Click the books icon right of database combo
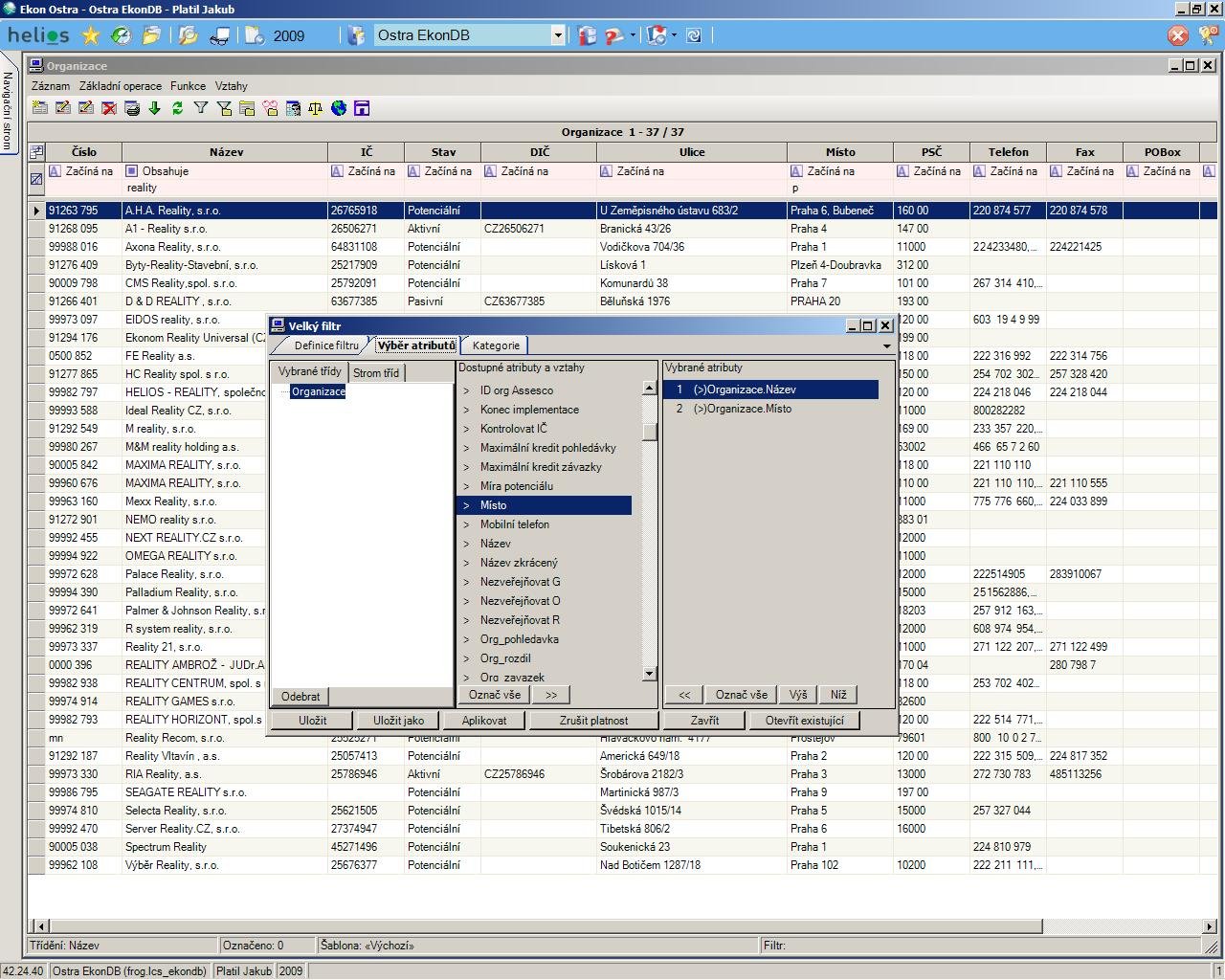1225x980 pixels. pyautogui.click(x=587, y=35)
